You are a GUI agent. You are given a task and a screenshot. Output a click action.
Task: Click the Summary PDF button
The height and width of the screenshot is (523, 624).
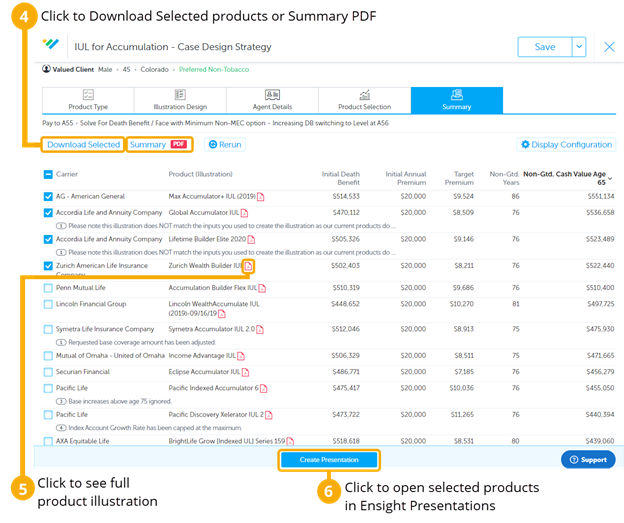(x=159, y=144)
